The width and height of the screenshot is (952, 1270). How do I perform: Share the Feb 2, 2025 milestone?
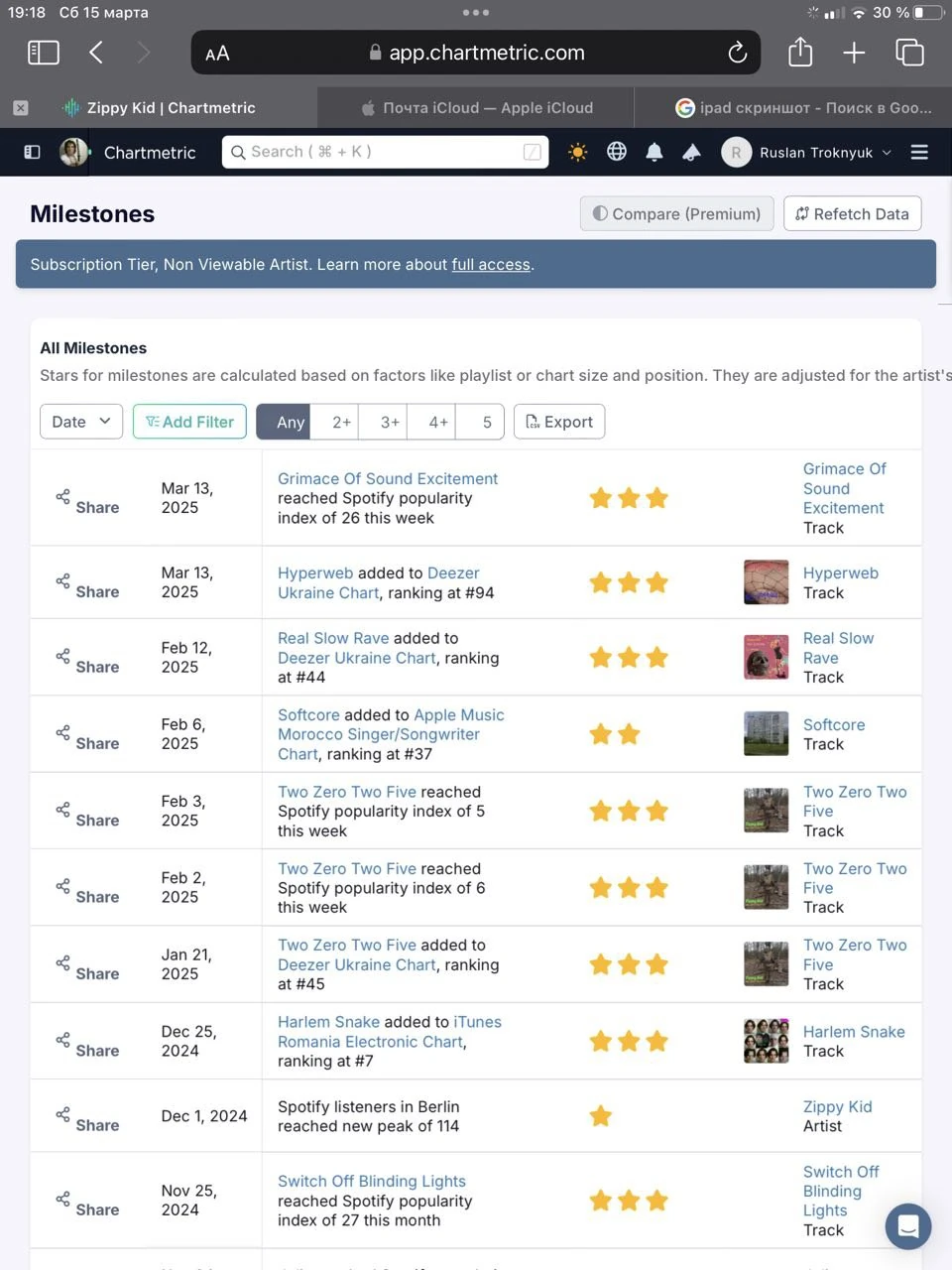point(87,891)
